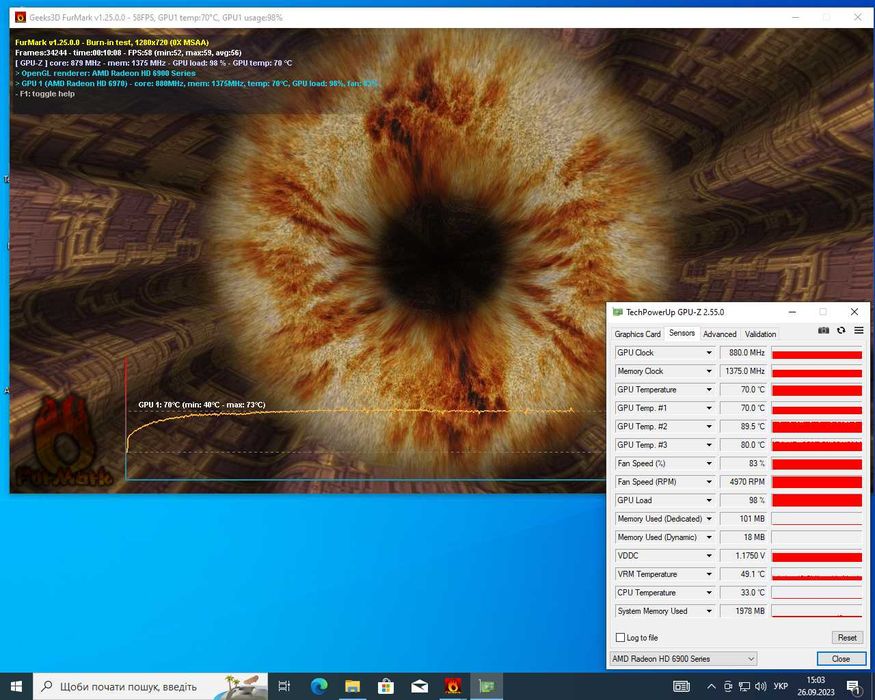Open Microsoft Store from the taskbar
Screen dimensions: 875x700
click(x=386, y=686)
